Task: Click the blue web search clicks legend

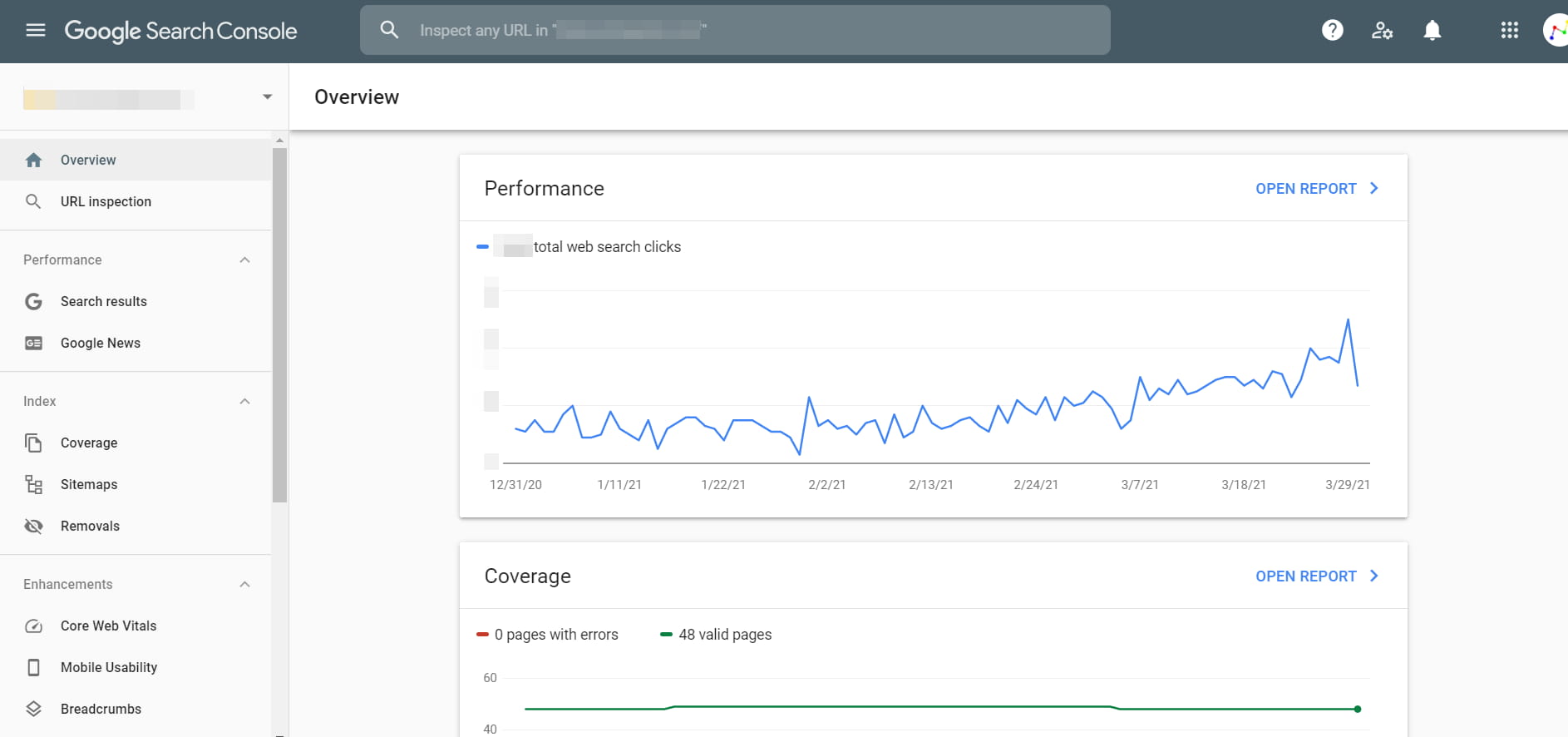Action: click(x=482, y=247)
